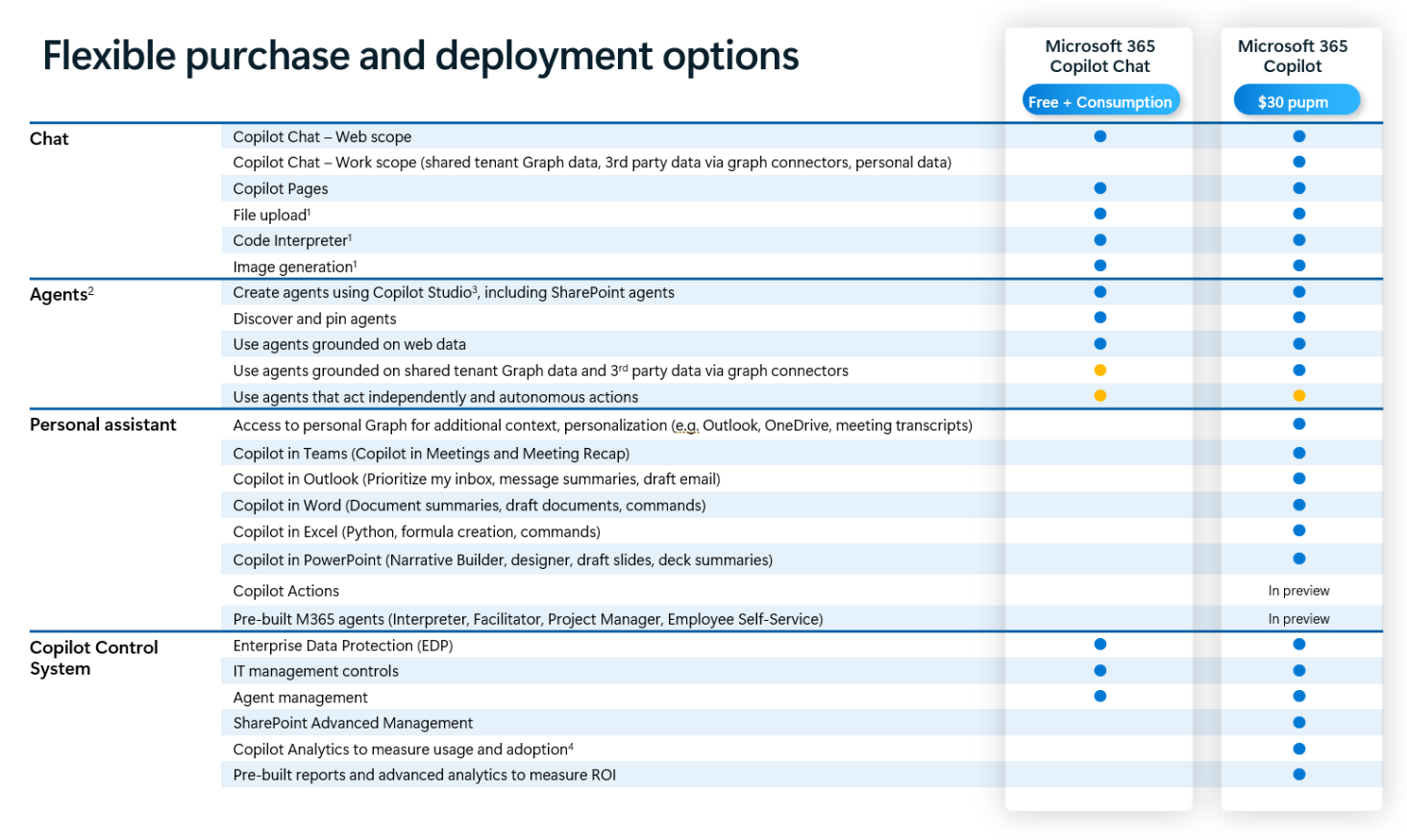This screenshot has width=1407, height=840.
Task: Click the blue dot for Copilot Pages under Copilot Chat
Action: [1098, 187]
